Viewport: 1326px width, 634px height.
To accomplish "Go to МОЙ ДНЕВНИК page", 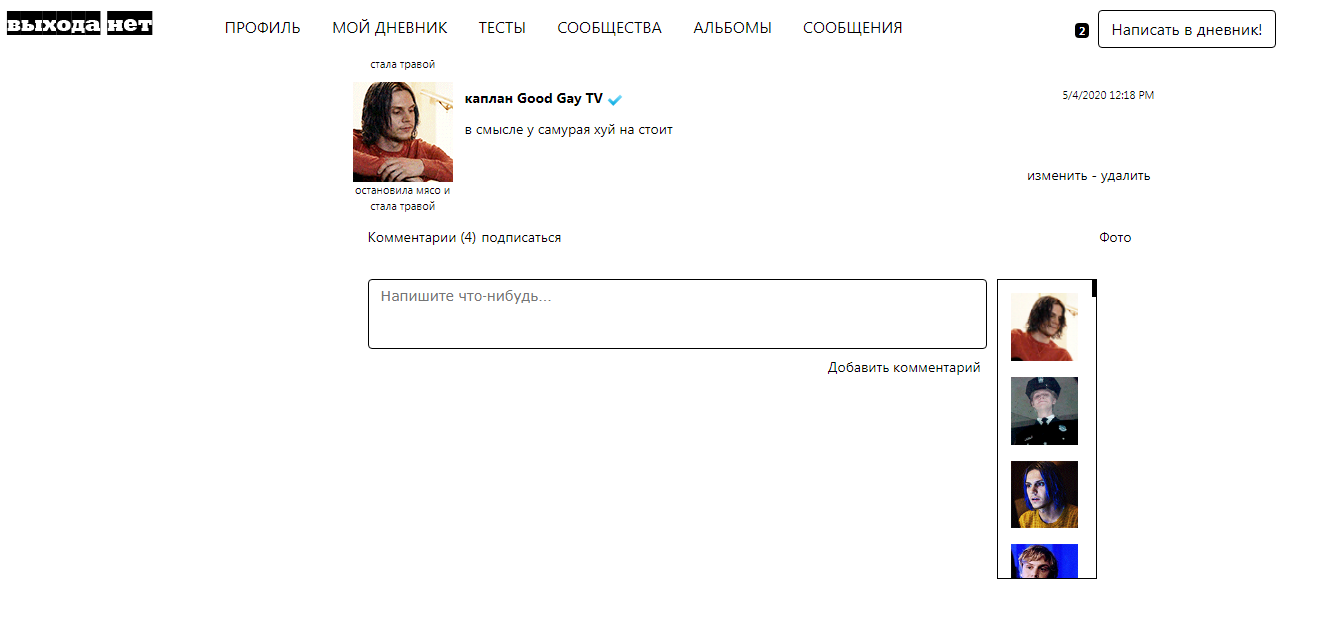I will 389,28.
